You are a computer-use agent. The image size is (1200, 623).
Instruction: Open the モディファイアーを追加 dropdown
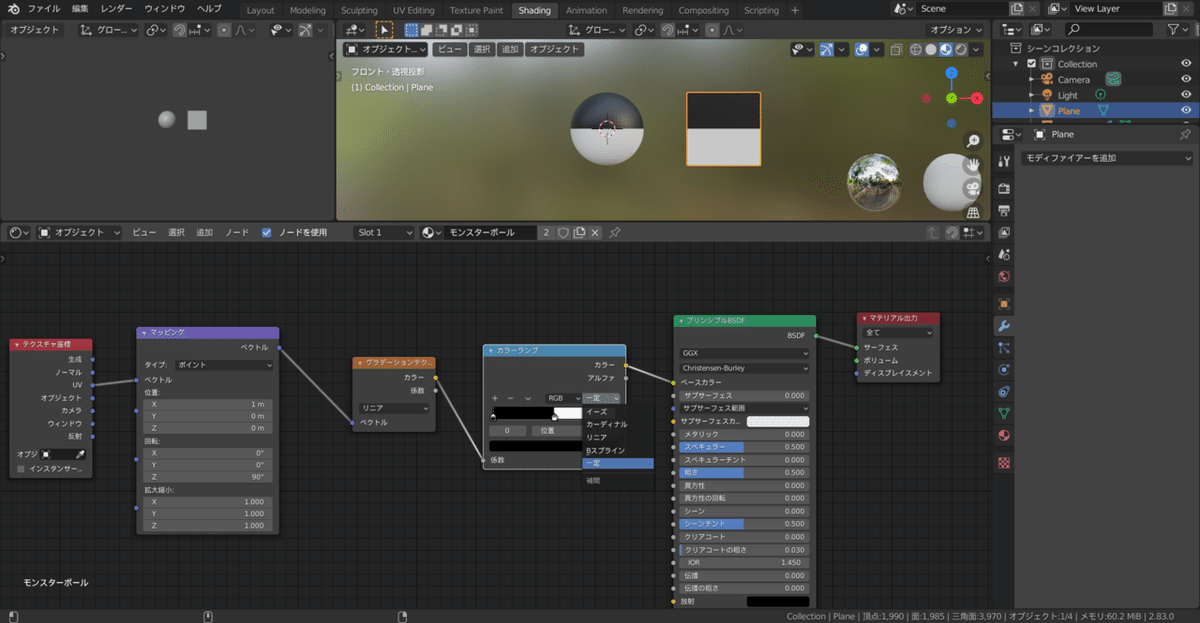pos(1105,158)
